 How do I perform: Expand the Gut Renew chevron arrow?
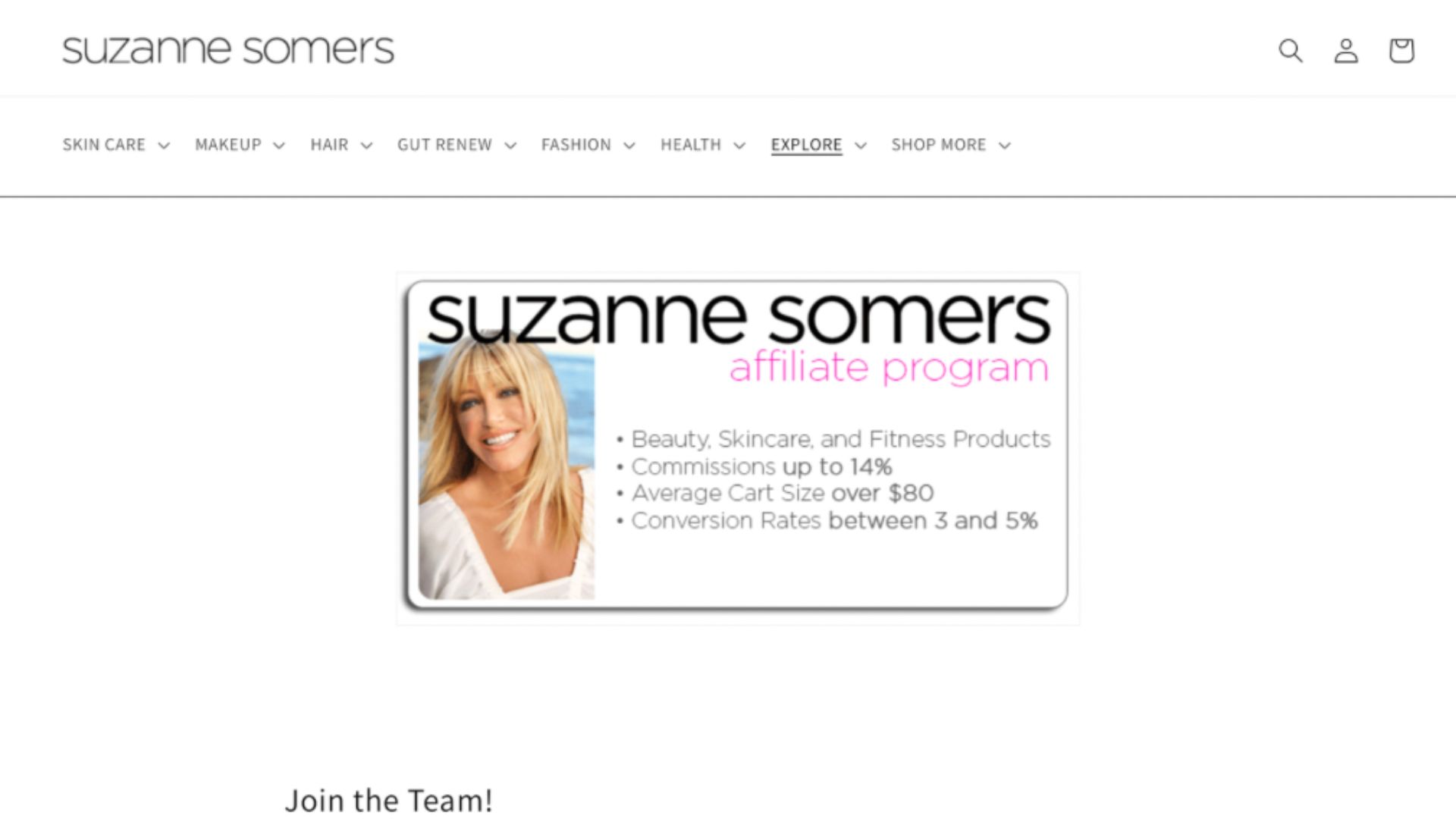click(510, 146)
